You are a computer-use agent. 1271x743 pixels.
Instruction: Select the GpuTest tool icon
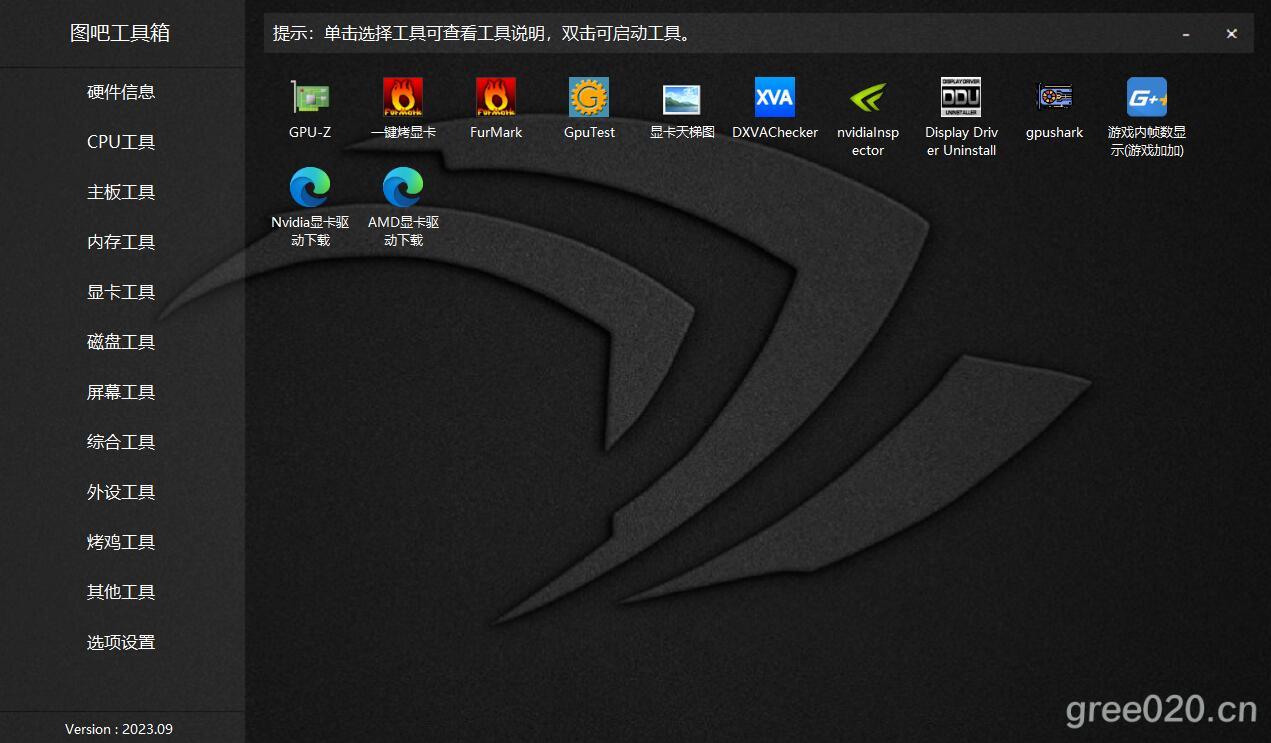click(589, 98)
